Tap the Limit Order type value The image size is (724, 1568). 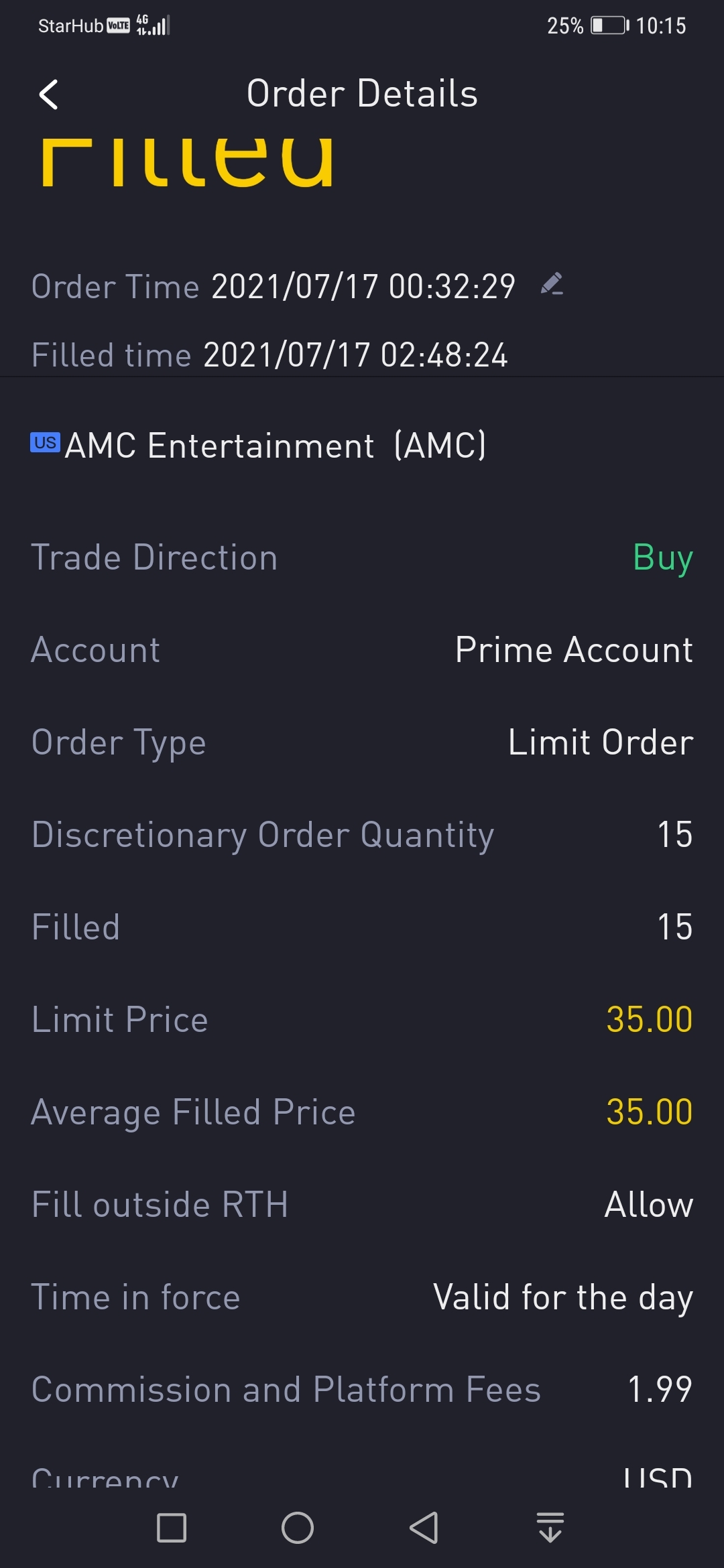(600, 742)
